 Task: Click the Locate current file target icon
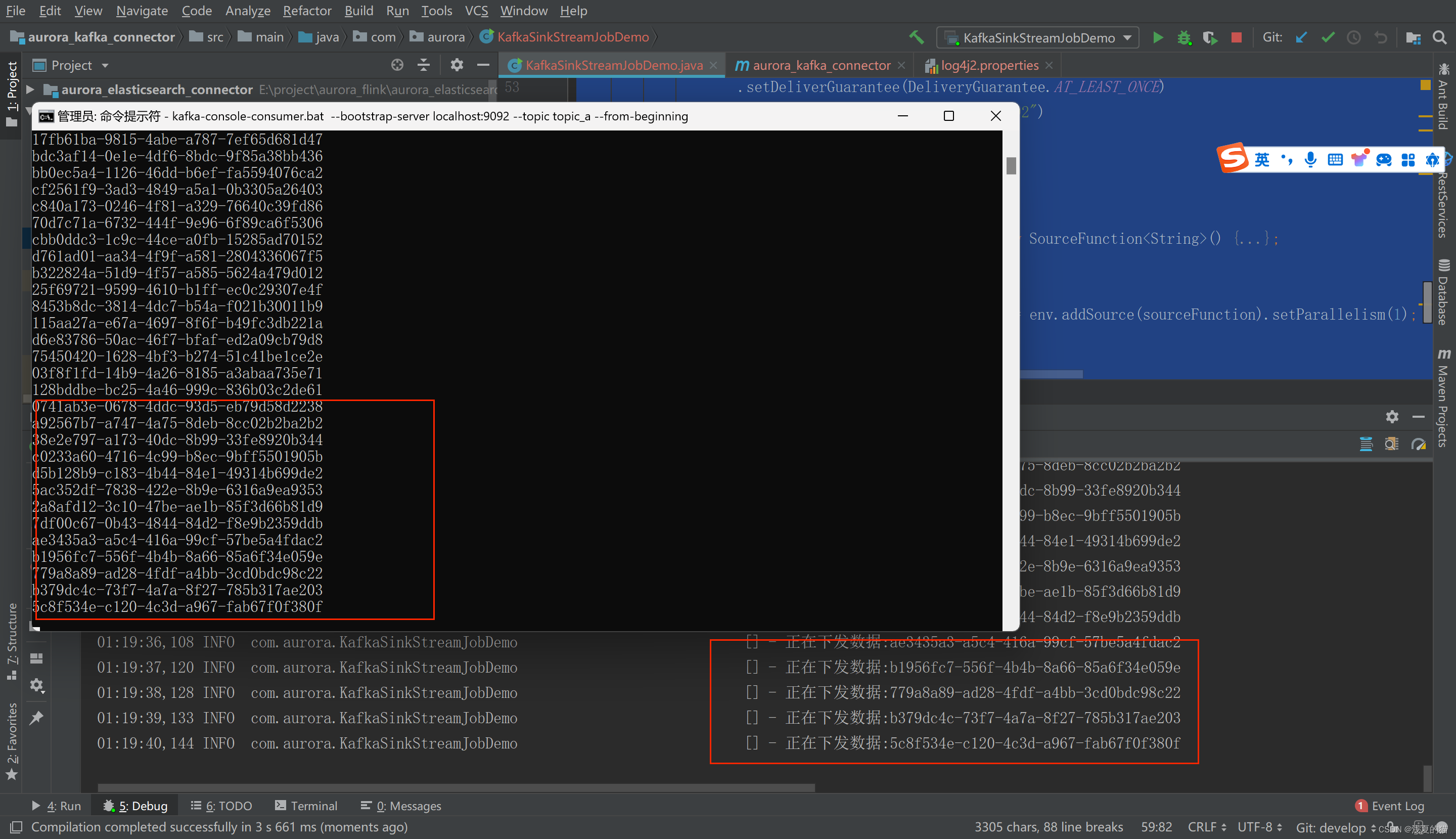pyautogui.click(x=397, y=65)
